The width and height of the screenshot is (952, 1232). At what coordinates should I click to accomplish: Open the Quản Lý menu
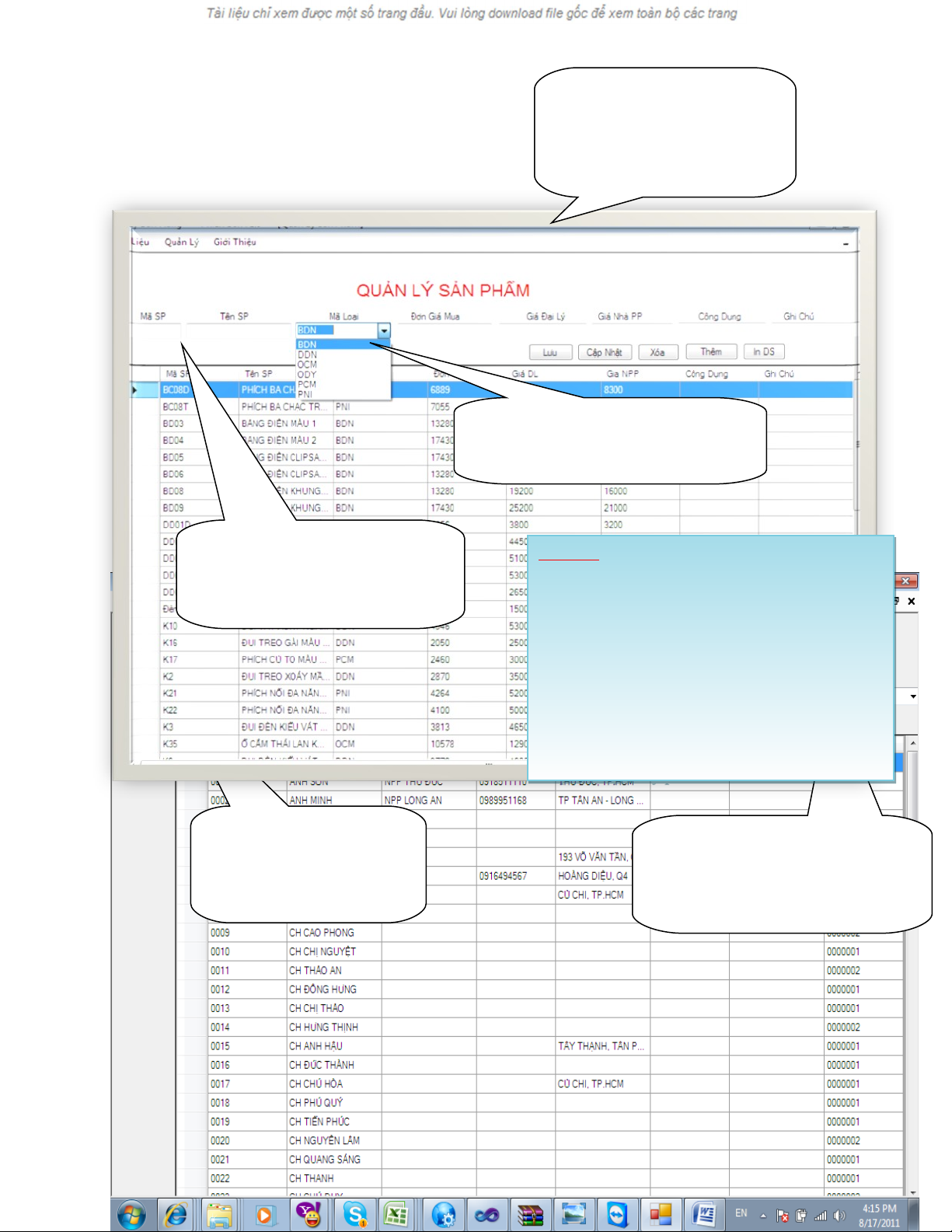coord(181,242)
